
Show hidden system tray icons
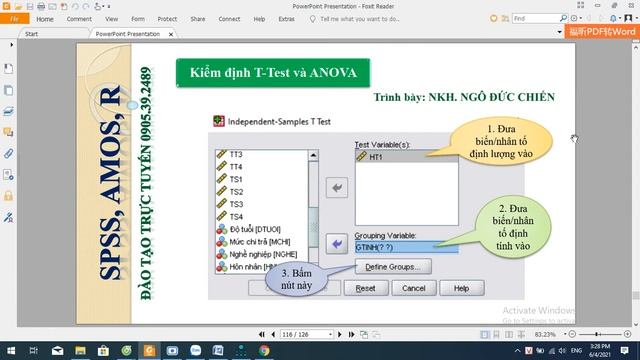pos(518,351)
